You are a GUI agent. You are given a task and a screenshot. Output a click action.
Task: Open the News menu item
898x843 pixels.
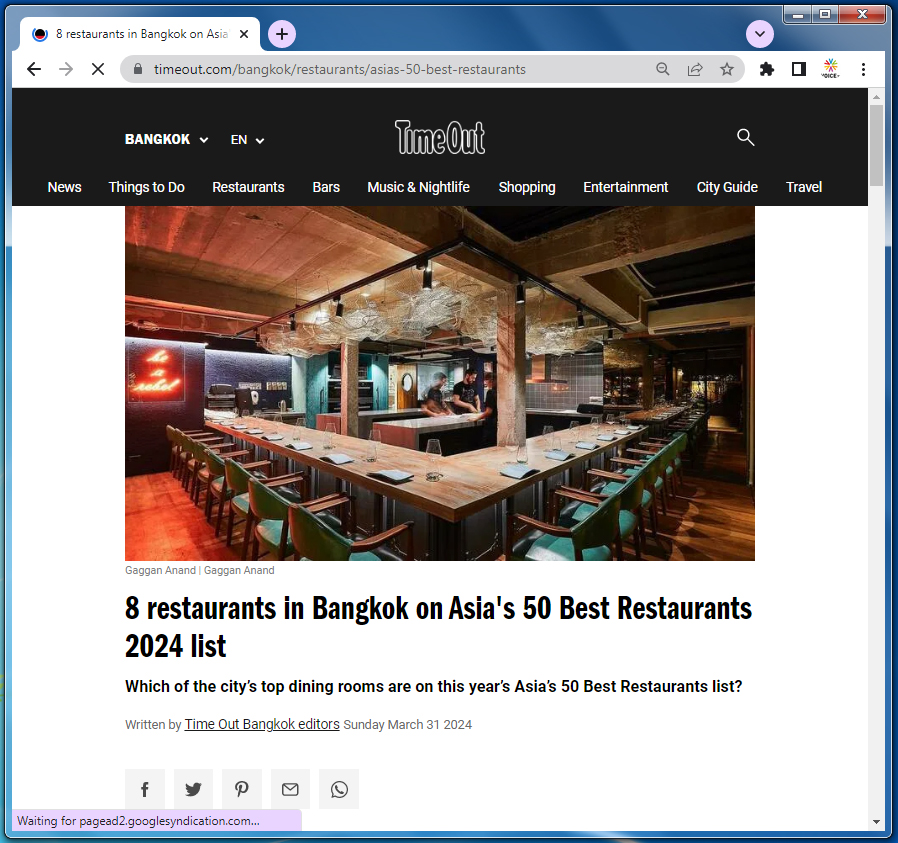pos(64,187)
